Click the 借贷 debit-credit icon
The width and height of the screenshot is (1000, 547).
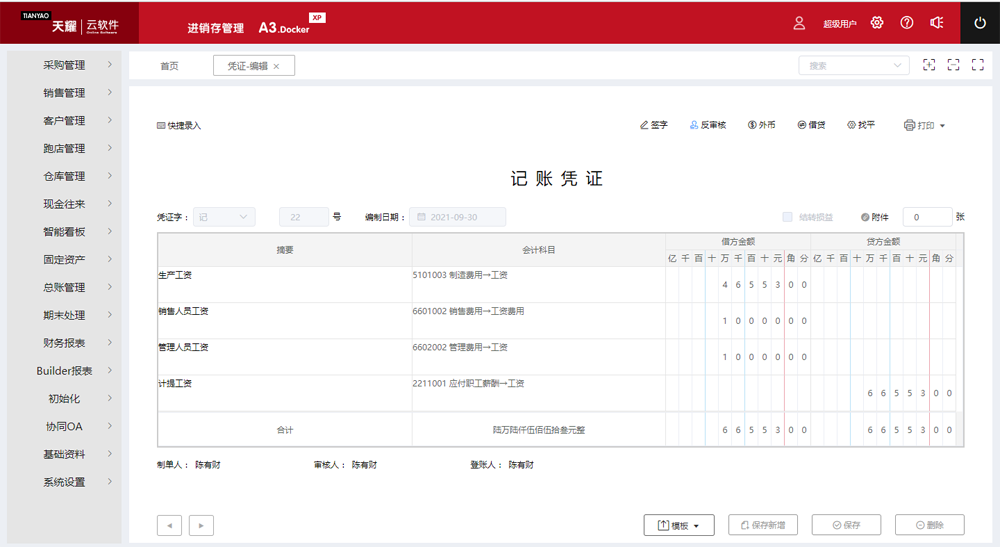click(x=801, y=125)
